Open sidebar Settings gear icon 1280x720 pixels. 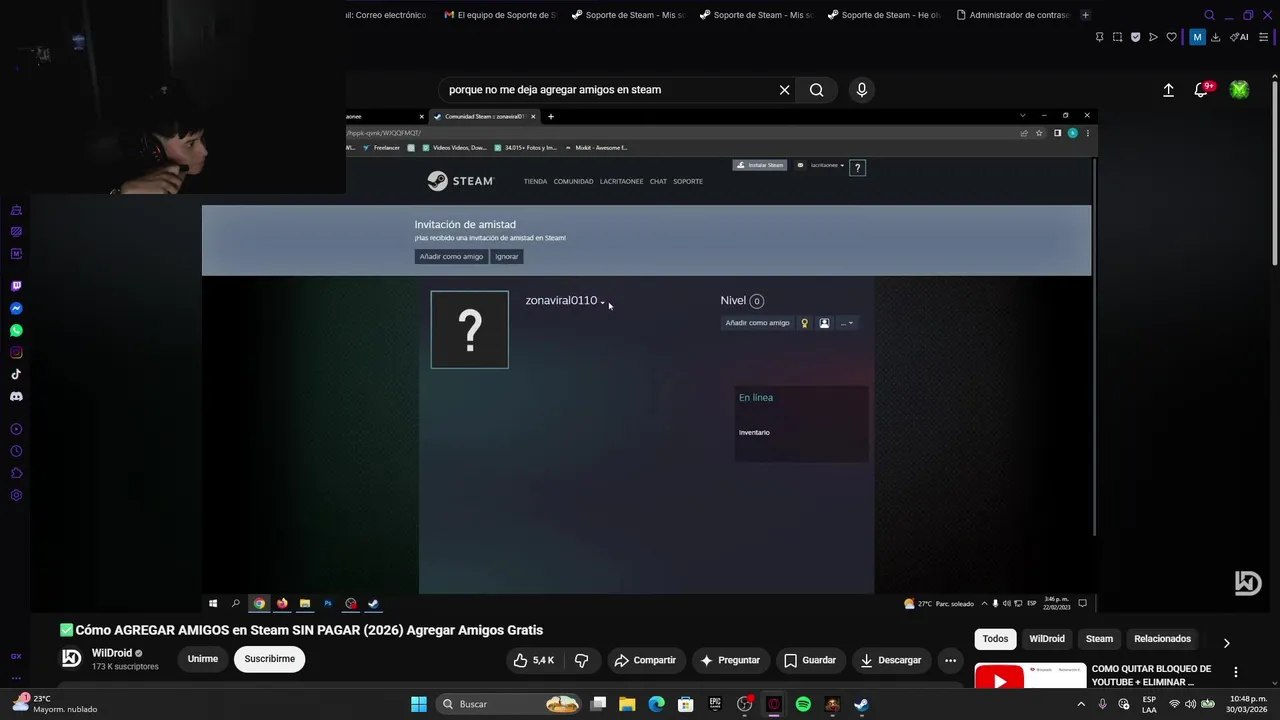pyautogui.click(x=16, y=495)
